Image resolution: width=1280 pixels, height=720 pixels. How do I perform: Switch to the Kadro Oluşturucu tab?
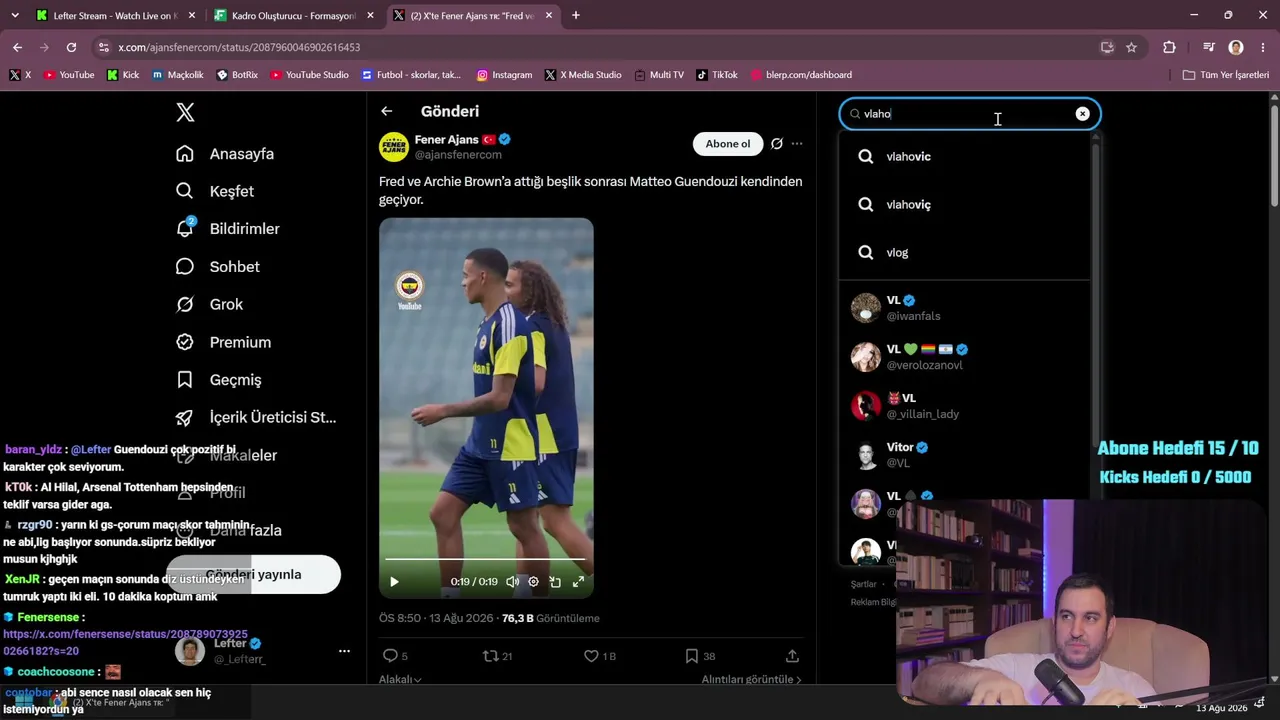click(x=293, y=16)
